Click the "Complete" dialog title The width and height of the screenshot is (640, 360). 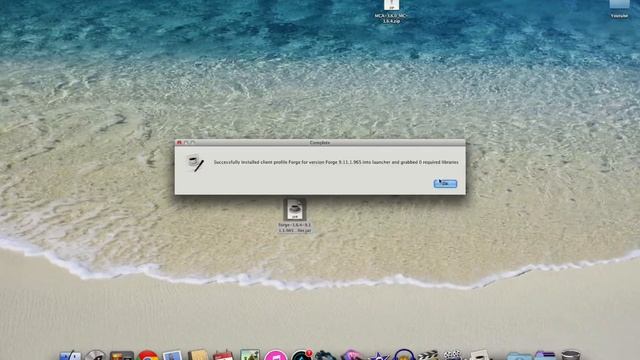pos(320,142)
